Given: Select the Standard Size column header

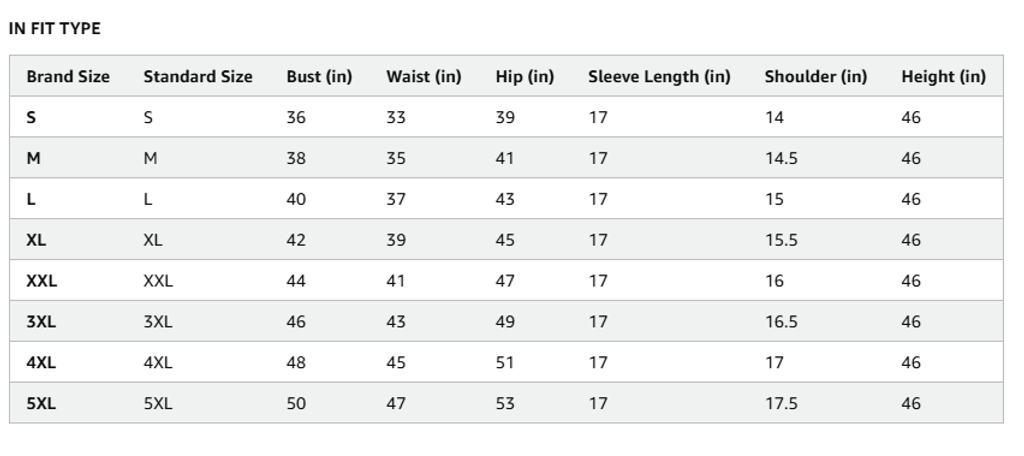Looking at the screenshot, I should pyautogui.click(x=198, y=76).
